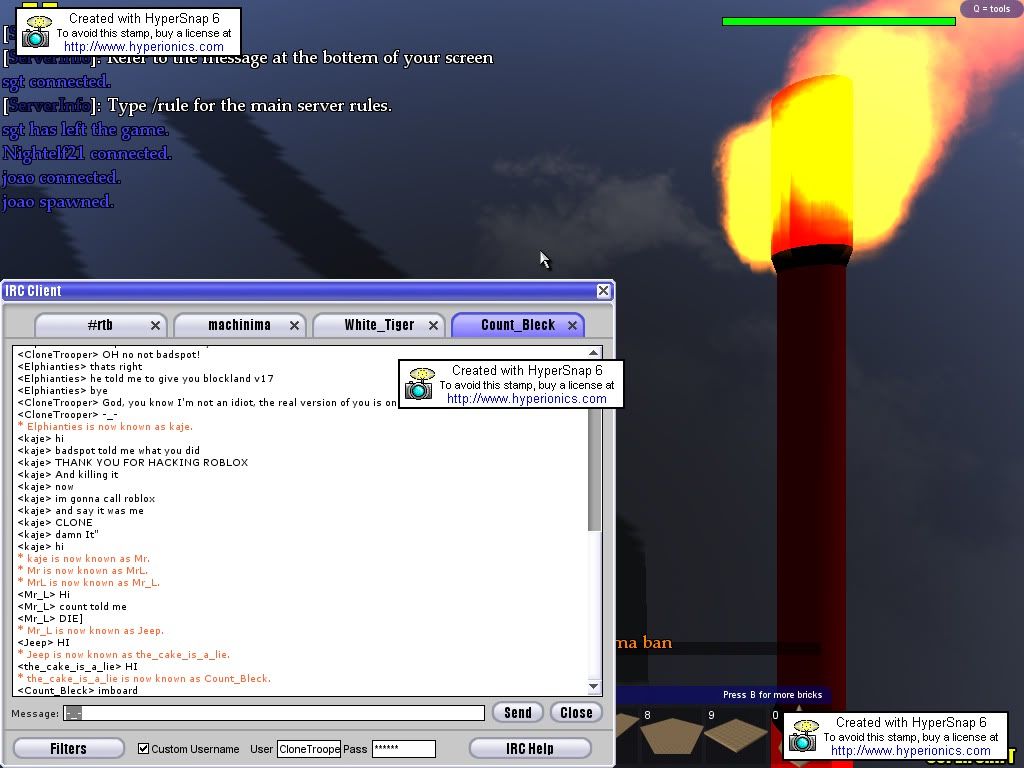Open the Filters settings
The width and height of the screenshot is (1024, 768).
[x=68, y=748]
